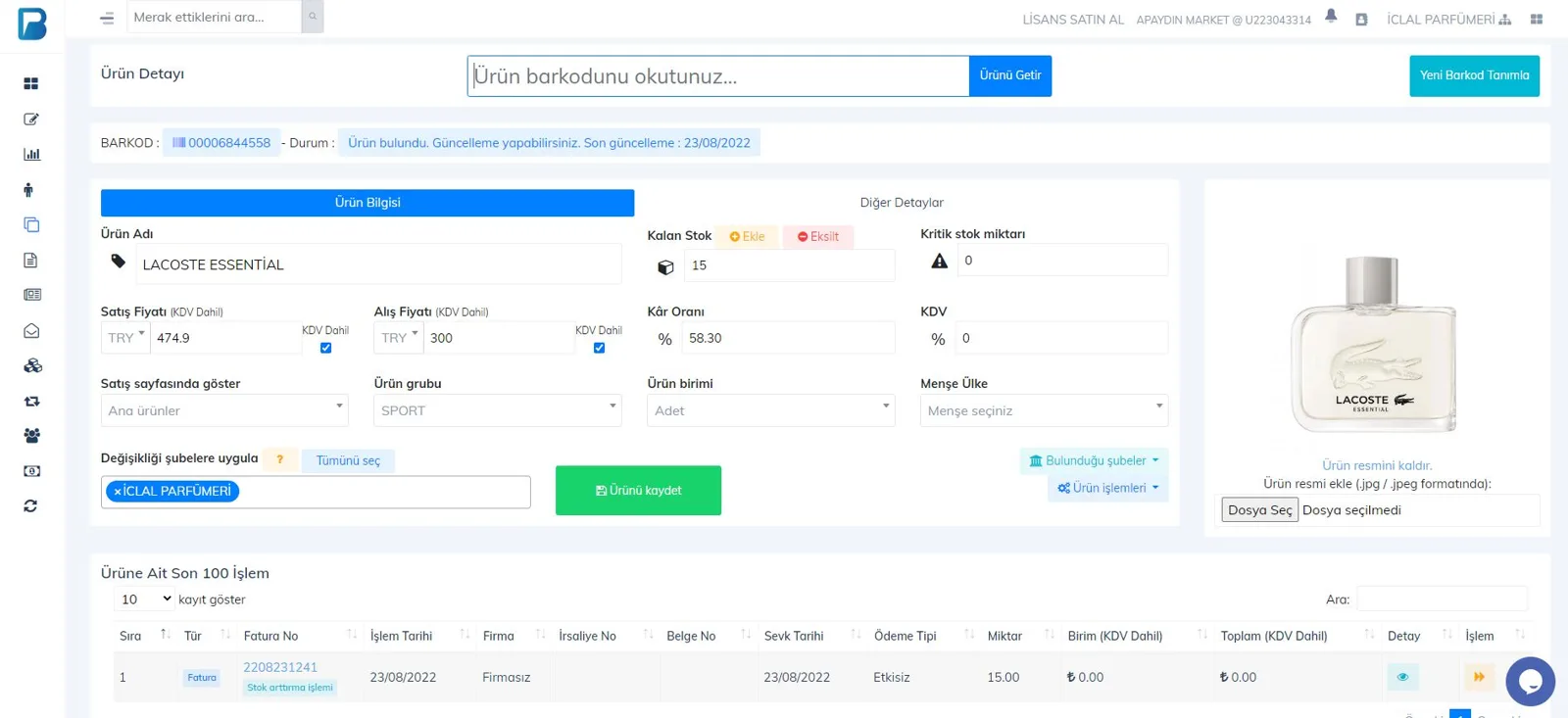Open the edit pencil icon in sidebar
The image size is (1568, 718).
[x=31, y=119]
